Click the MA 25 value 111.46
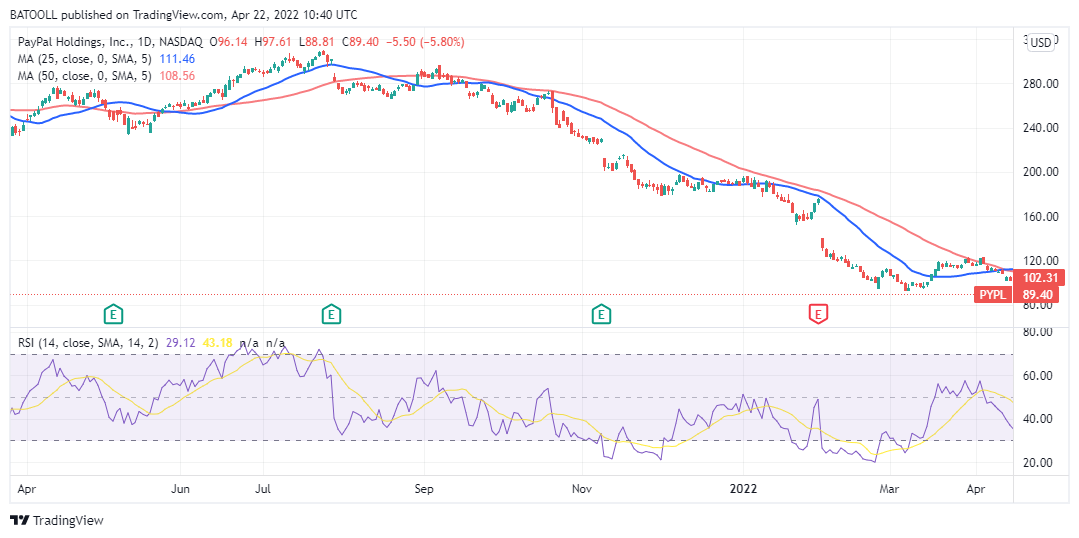Image resolution: width=1079 pixels, height=538 pixels. pos(176,59)
